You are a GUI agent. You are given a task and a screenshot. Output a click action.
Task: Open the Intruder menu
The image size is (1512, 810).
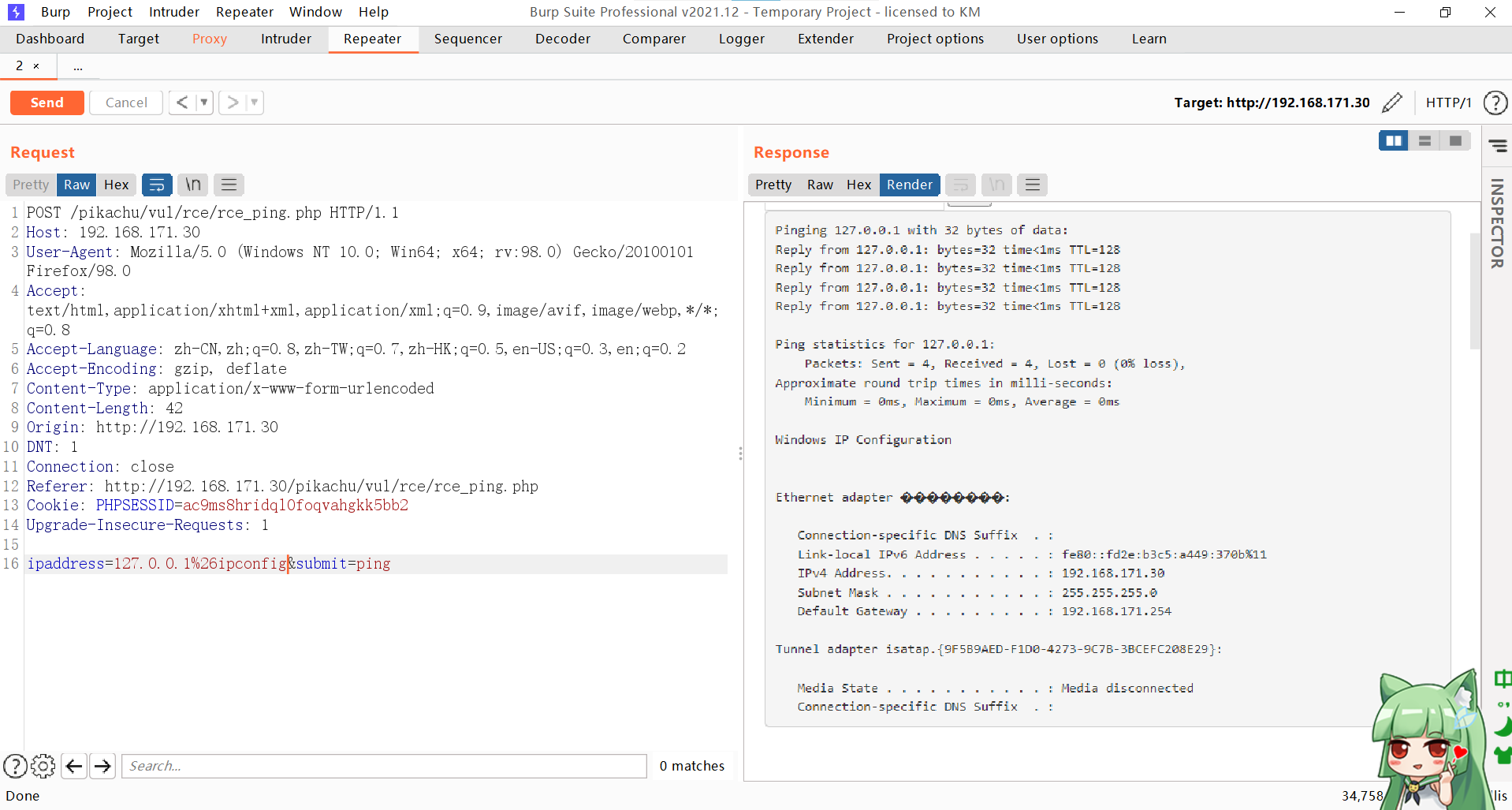[x=174, y=12]
